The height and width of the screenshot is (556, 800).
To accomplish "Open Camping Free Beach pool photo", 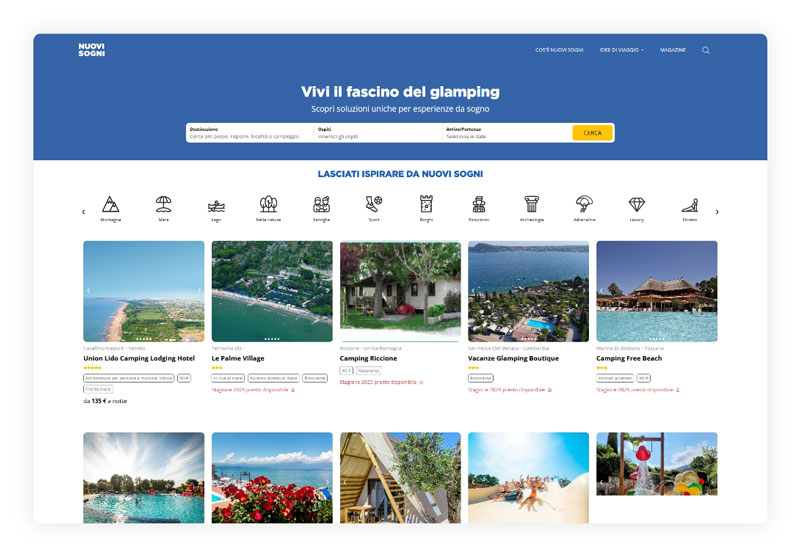I will pos(657,291).
